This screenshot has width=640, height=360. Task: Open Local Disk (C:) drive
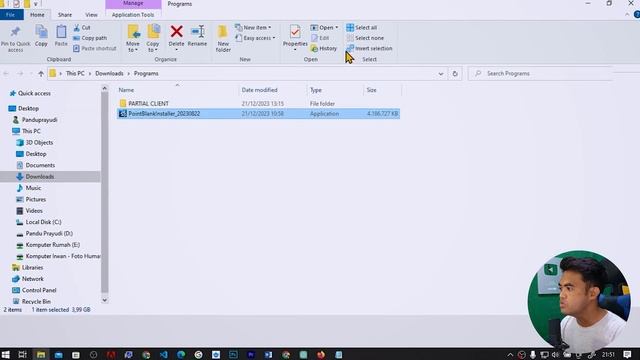click(43, 222)
